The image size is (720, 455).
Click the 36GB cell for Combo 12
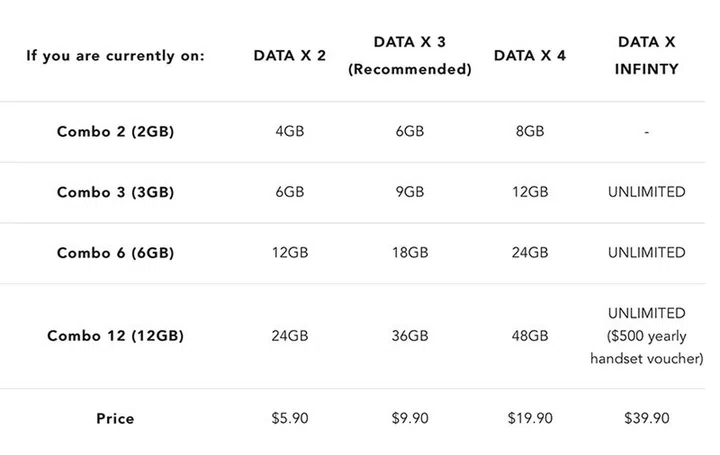pyautogui.click(x=409, y=336)
